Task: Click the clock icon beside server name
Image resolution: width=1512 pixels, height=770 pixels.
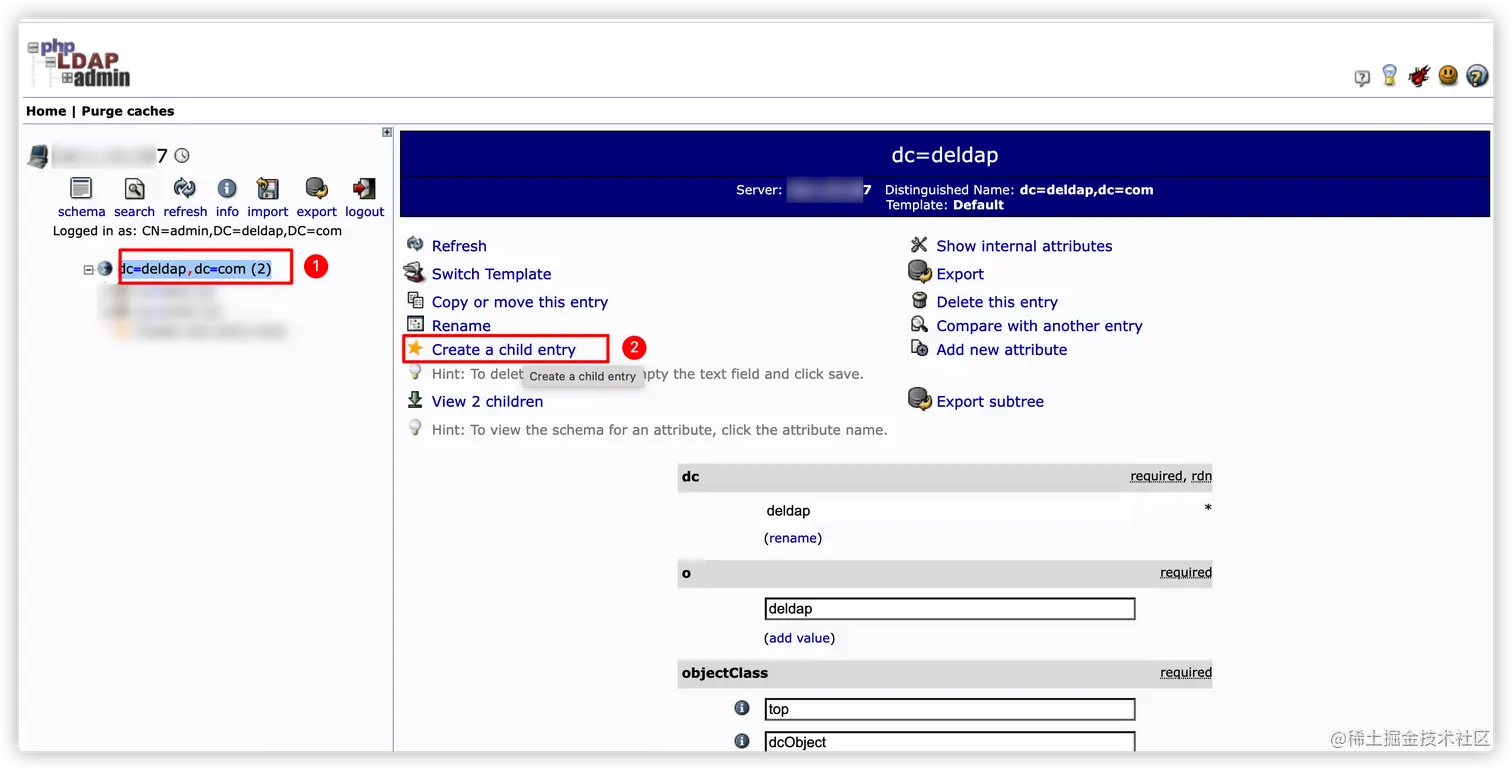Action: pos(181,156)
